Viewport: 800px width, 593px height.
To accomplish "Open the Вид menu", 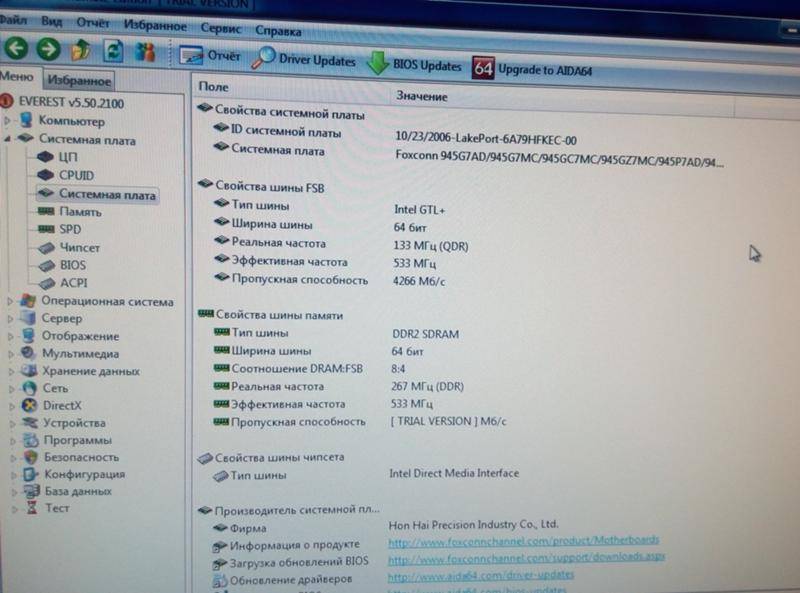I will [x=52, y=21].
